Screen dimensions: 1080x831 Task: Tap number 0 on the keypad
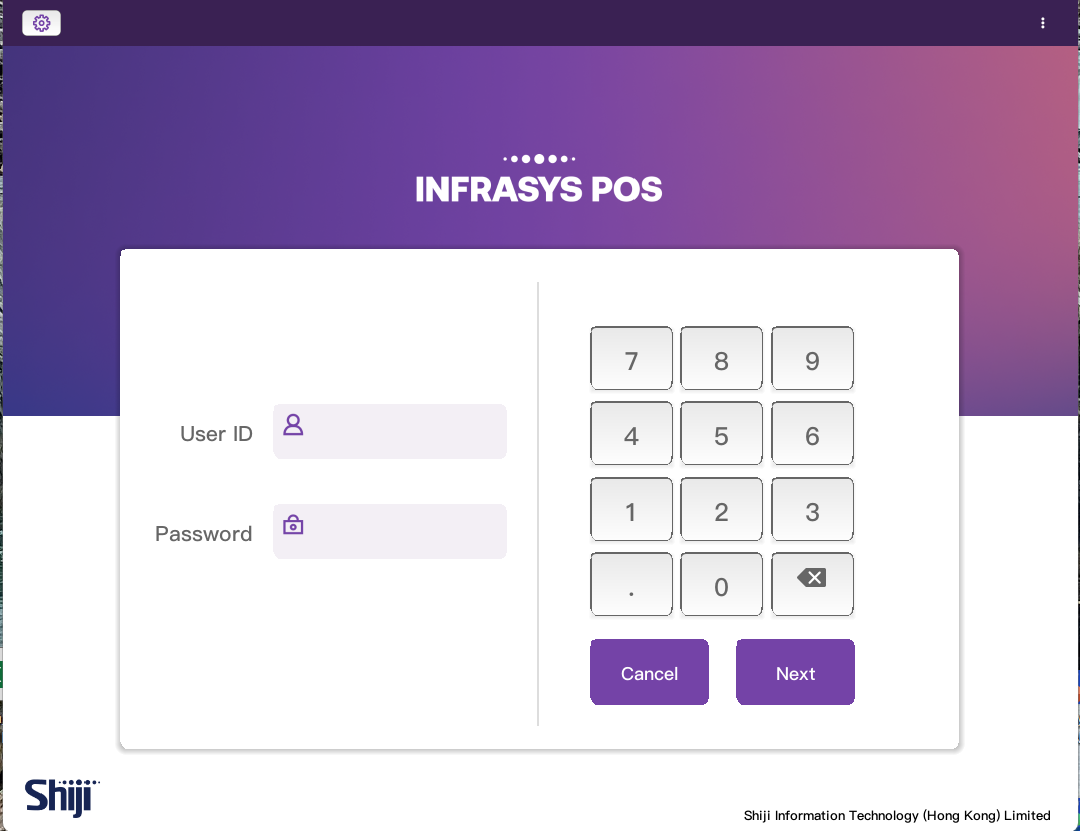[721, 585]
